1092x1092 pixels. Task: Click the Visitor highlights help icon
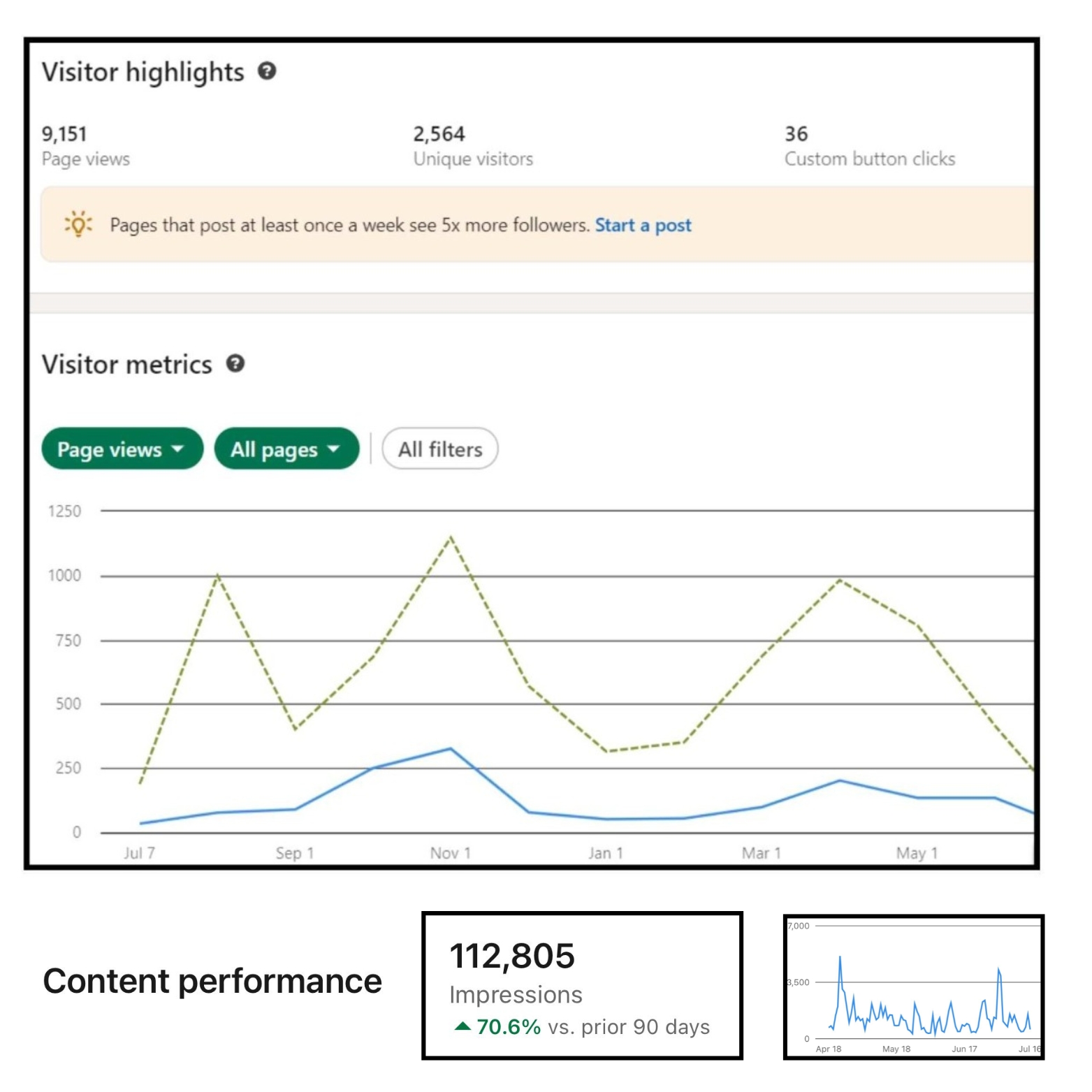point(268,71)
